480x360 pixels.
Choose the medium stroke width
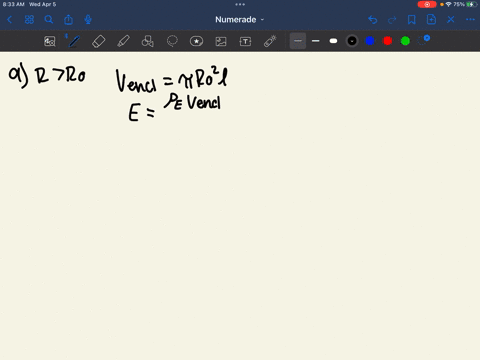[x=316, y=41]
